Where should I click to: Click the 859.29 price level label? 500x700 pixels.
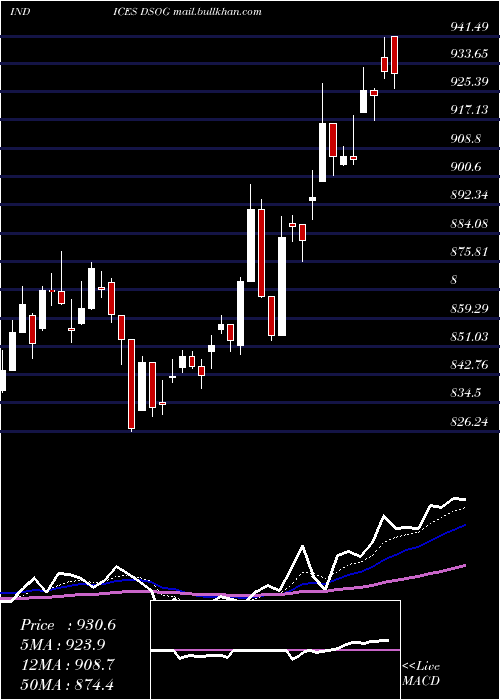click(x=469, y=309)
